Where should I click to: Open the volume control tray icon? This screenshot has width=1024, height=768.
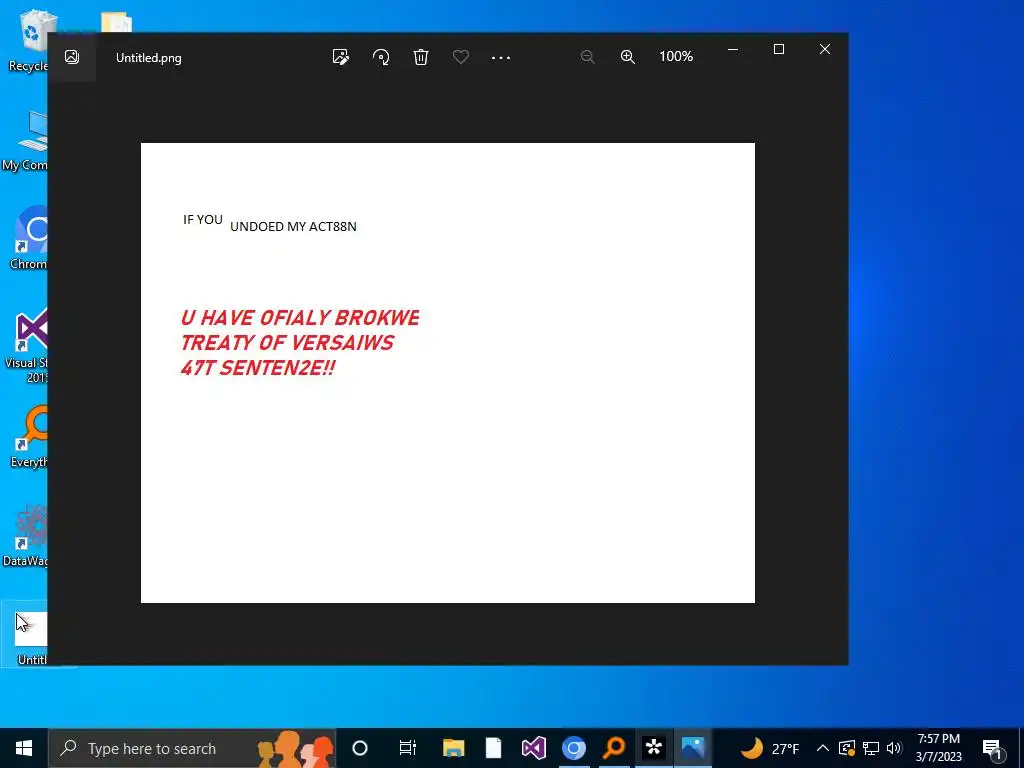pos(894,748)
